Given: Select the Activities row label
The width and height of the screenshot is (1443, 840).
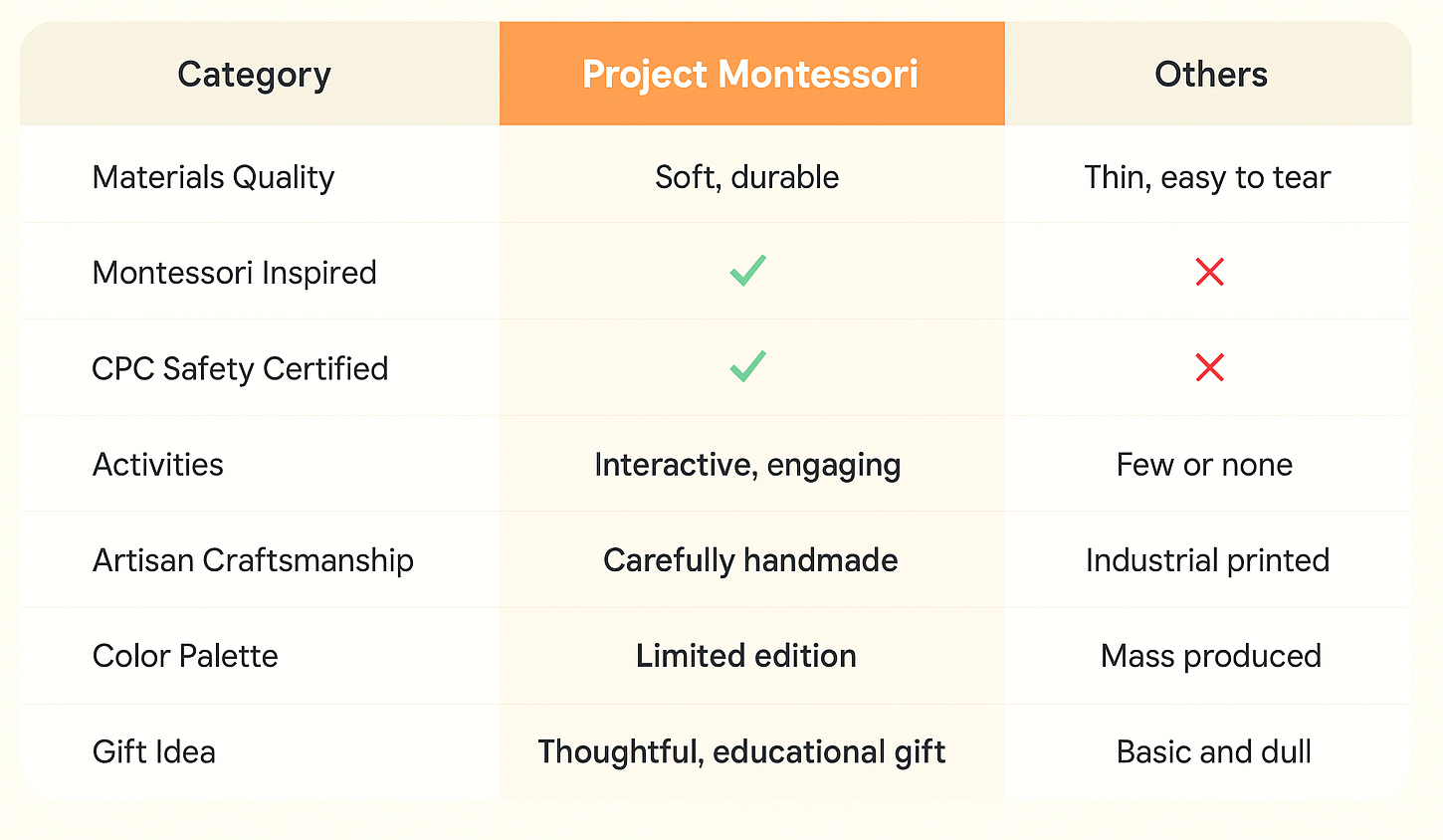Looking at the screenshot, I should click(158, 465).
